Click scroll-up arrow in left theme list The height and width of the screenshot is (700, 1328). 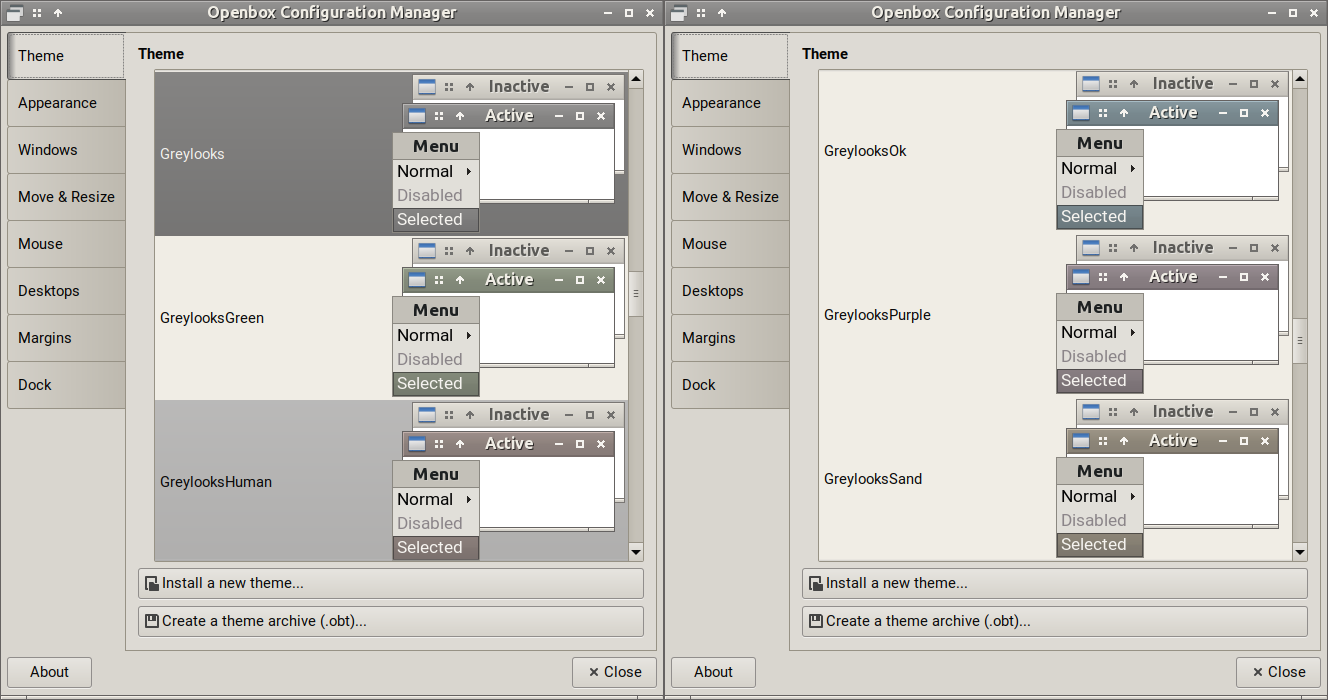click(x=636, y=79)
